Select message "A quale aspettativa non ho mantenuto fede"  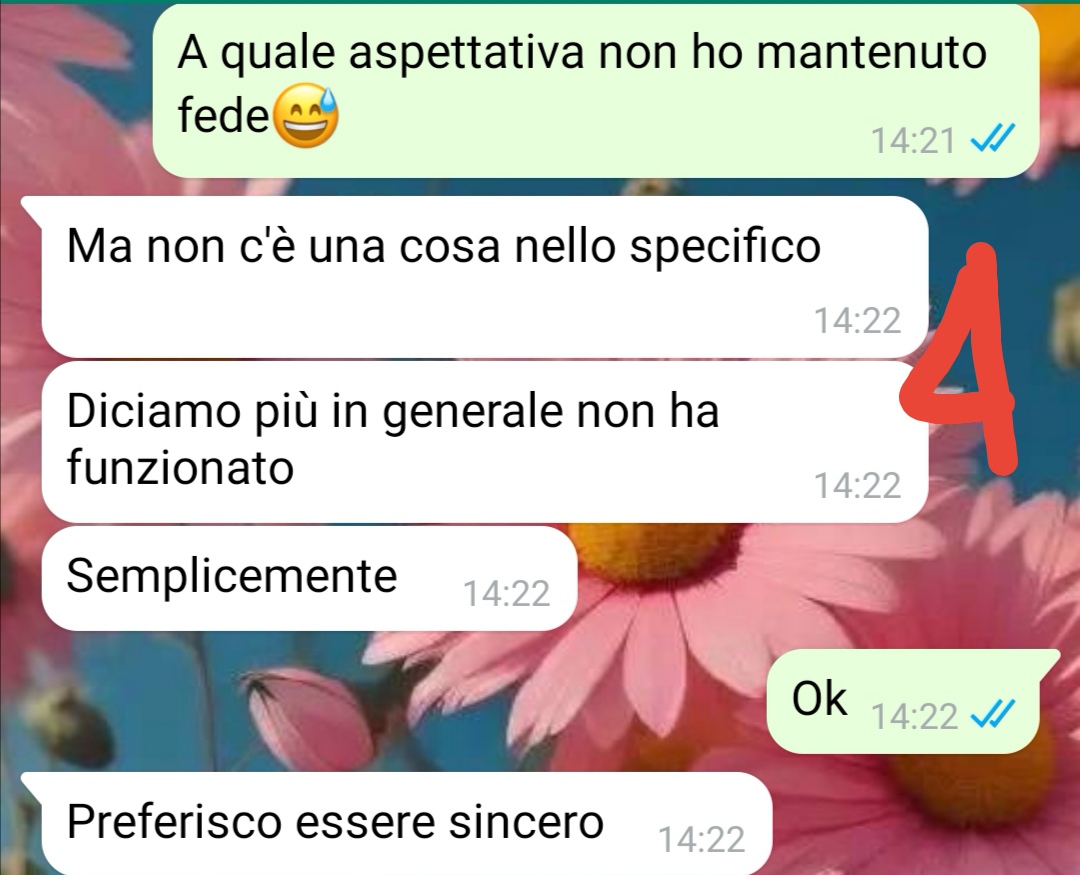click(595, 90)
